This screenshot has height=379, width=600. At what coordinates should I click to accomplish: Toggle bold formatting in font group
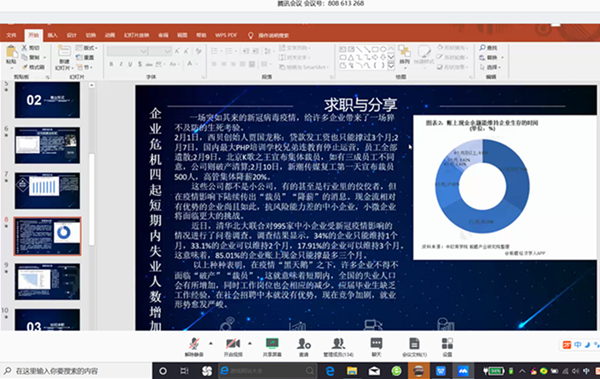pyautogui.click(x=111, y=64)
